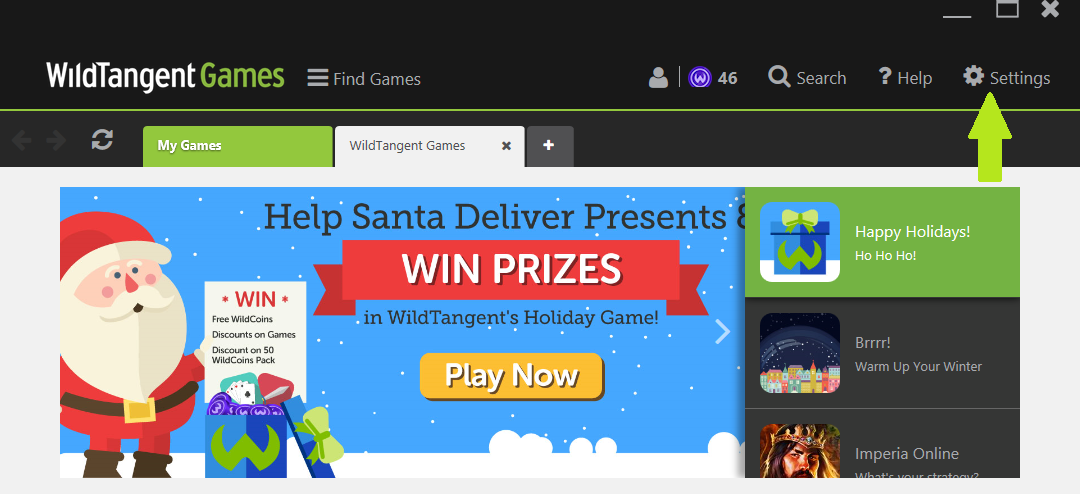The height and width of the screenshot is (494, 1080).
Task: Click the purple WildCoins icon
Action: click(699, 77)
